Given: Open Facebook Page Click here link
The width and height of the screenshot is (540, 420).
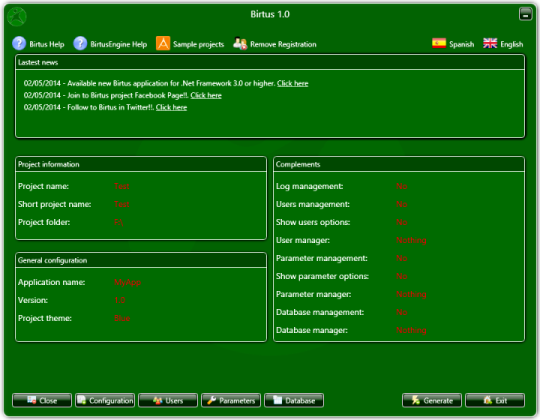Looking at the screenshot, I should 206,95.
